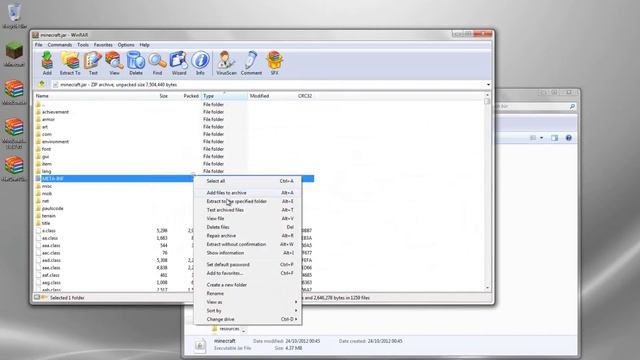Open the Minecraft desktop icon
640x360 pixels.
[x=14, y=54]
